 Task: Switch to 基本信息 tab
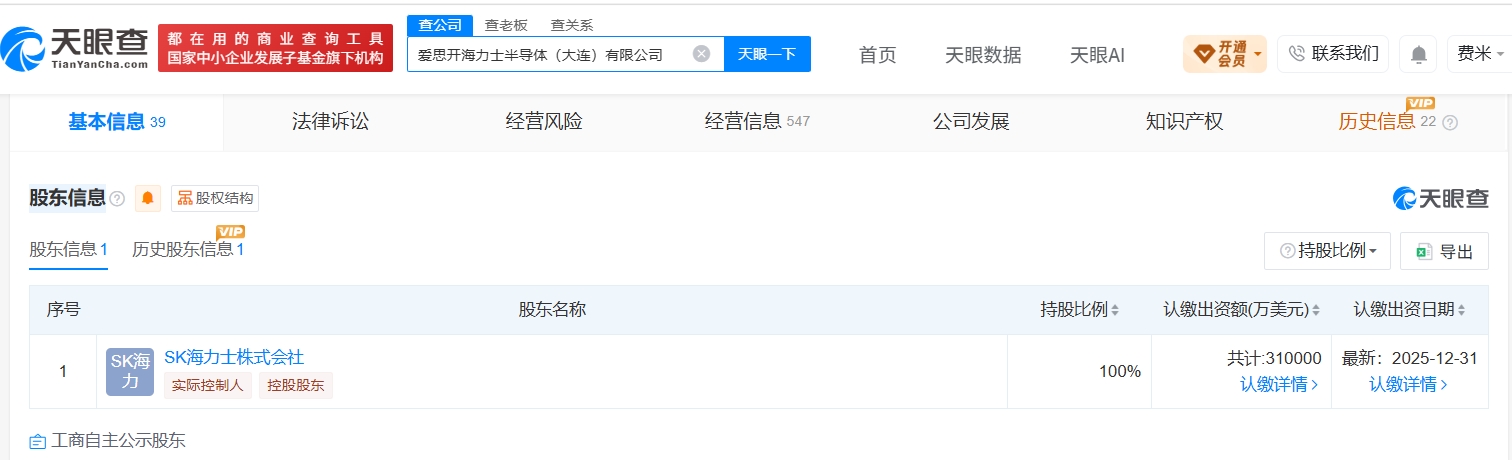click(117, 122)
